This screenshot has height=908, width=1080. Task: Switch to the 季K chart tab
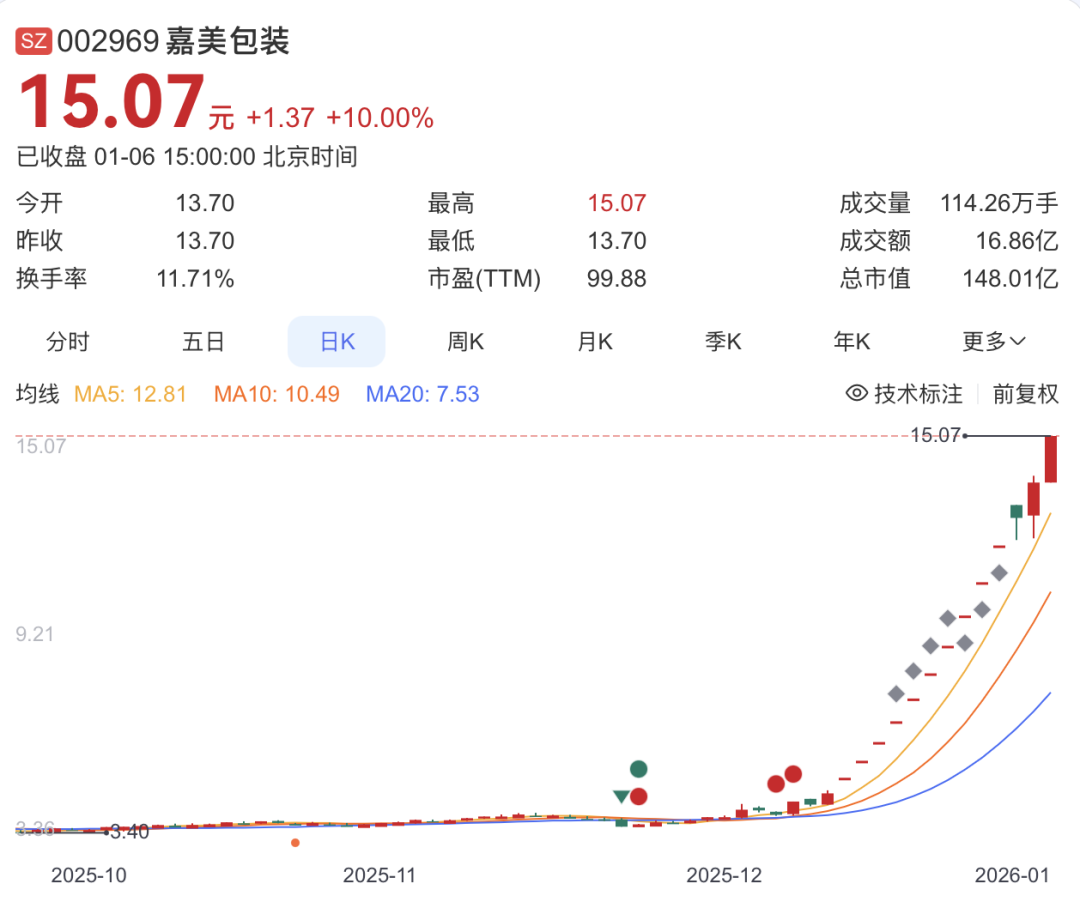point(723,341)
